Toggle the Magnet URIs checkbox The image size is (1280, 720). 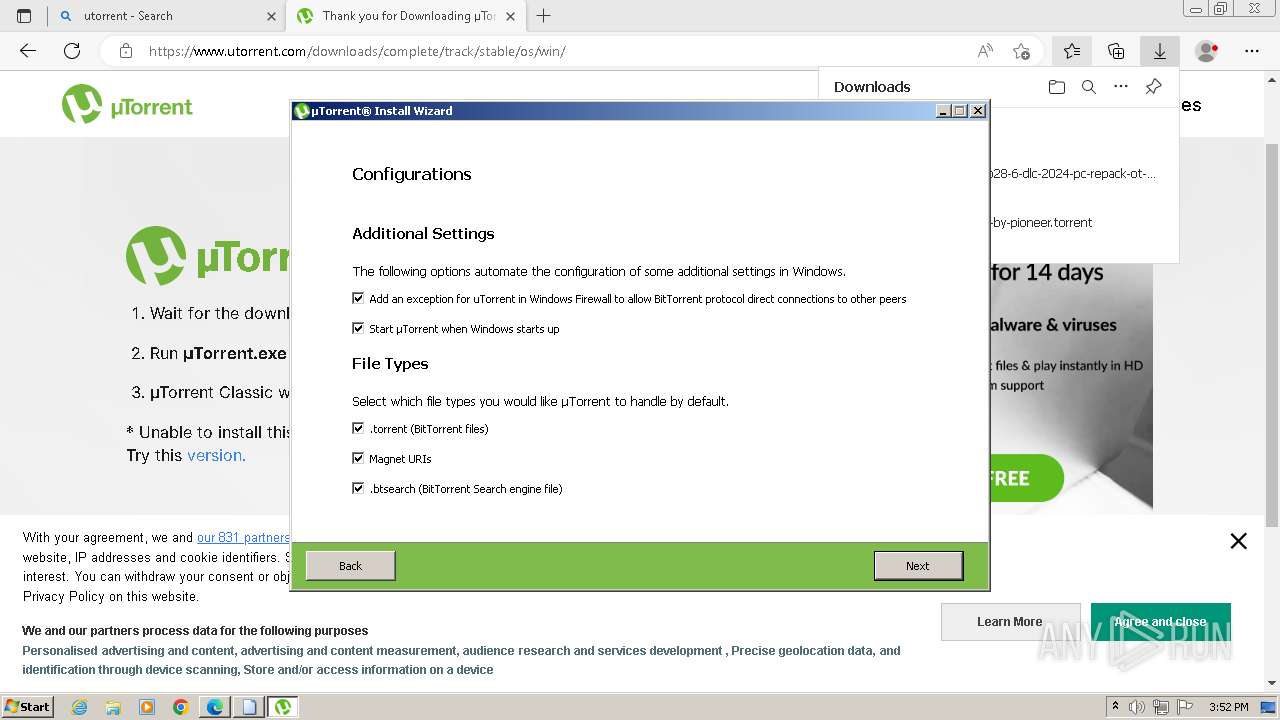pos(358,458)
